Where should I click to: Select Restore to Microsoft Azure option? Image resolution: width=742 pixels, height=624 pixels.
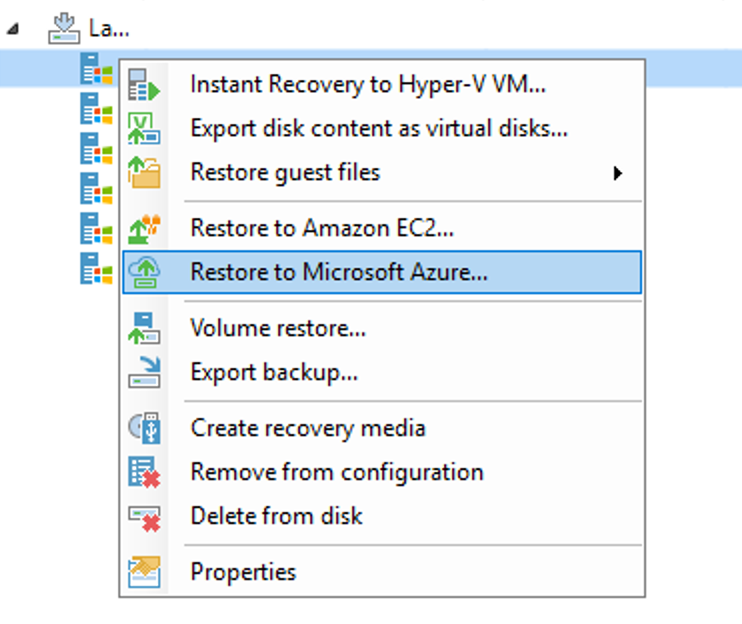coord(339,272)
